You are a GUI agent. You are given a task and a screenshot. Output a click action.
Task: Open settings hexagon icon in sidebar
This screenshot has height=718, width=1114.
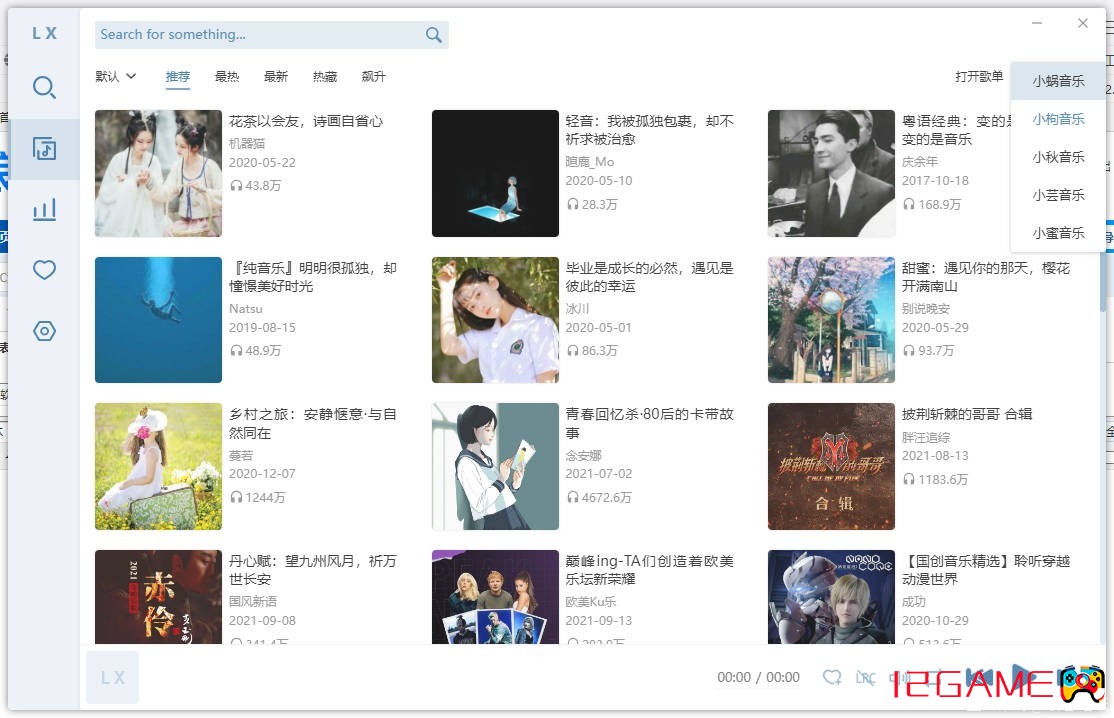click(44, 331)
